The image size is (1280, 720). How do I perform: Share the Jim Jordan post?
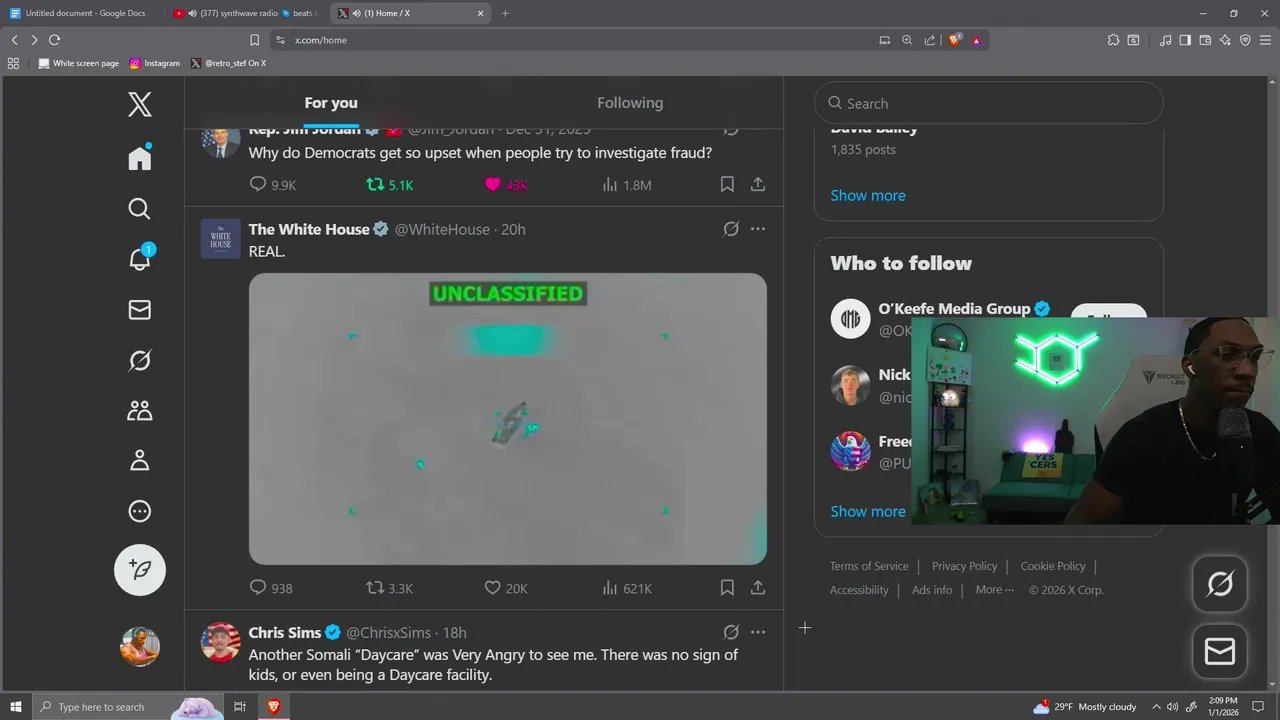[x=758, y=184]
